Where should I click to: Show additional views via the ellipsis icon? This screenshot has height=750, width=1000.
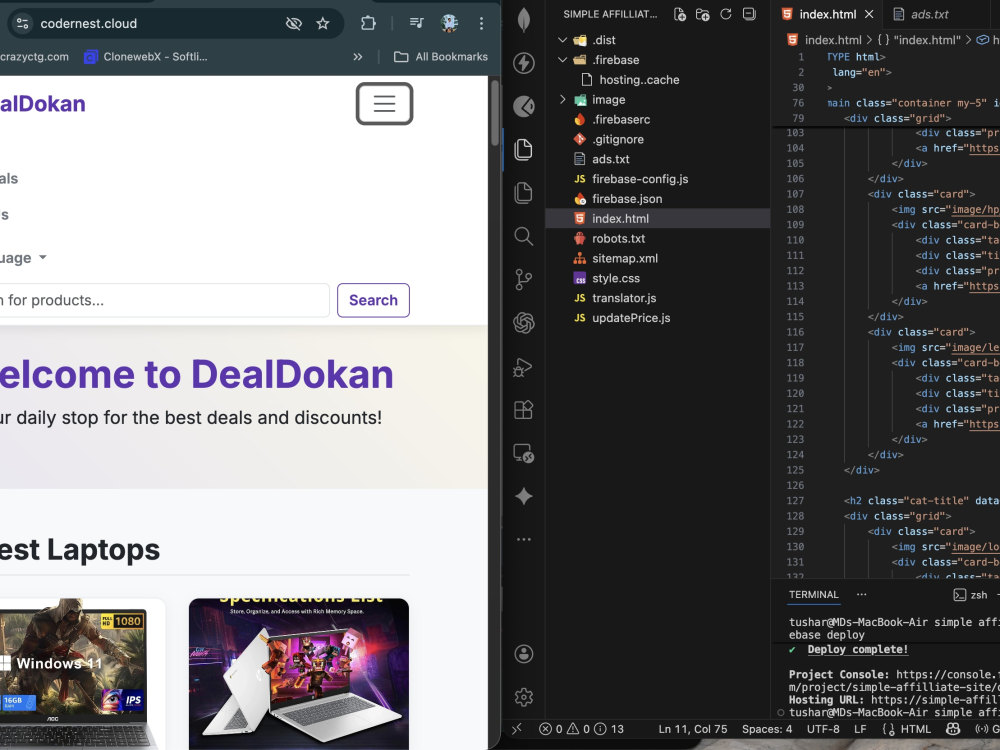524,540
